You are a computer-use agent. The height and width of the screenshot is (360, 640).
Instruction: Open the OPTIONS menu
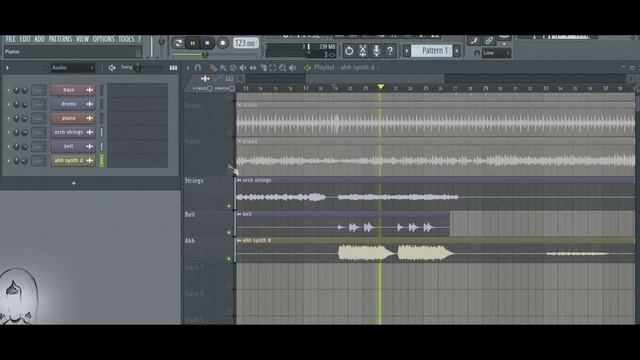[x=104, y=39]
